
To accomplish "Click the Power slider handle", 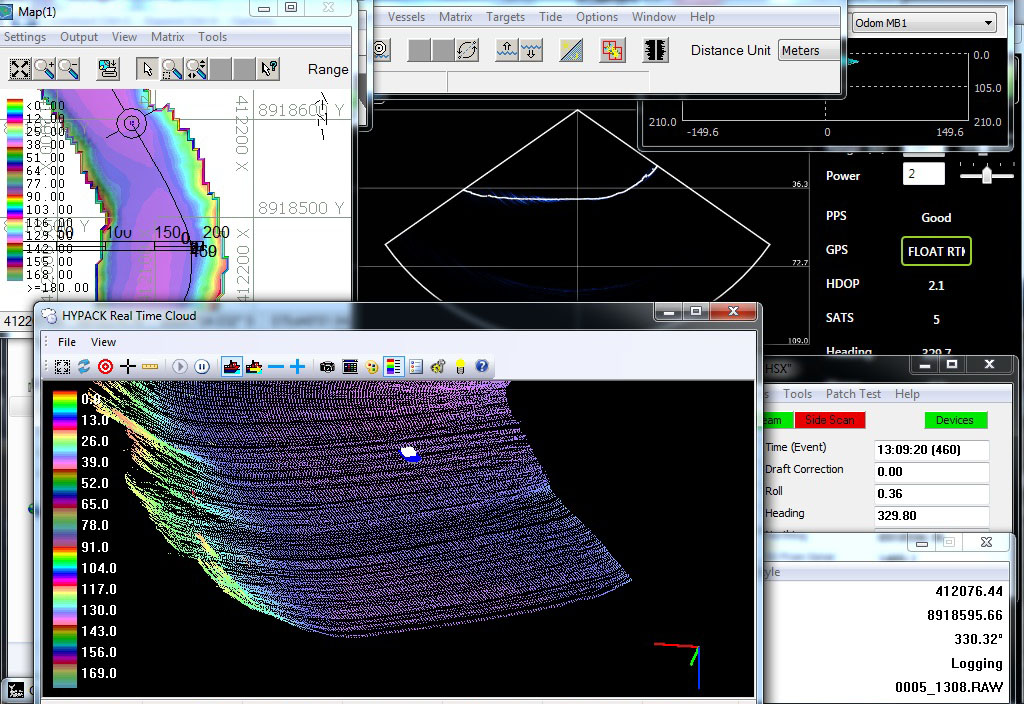I will coord(987,174).
